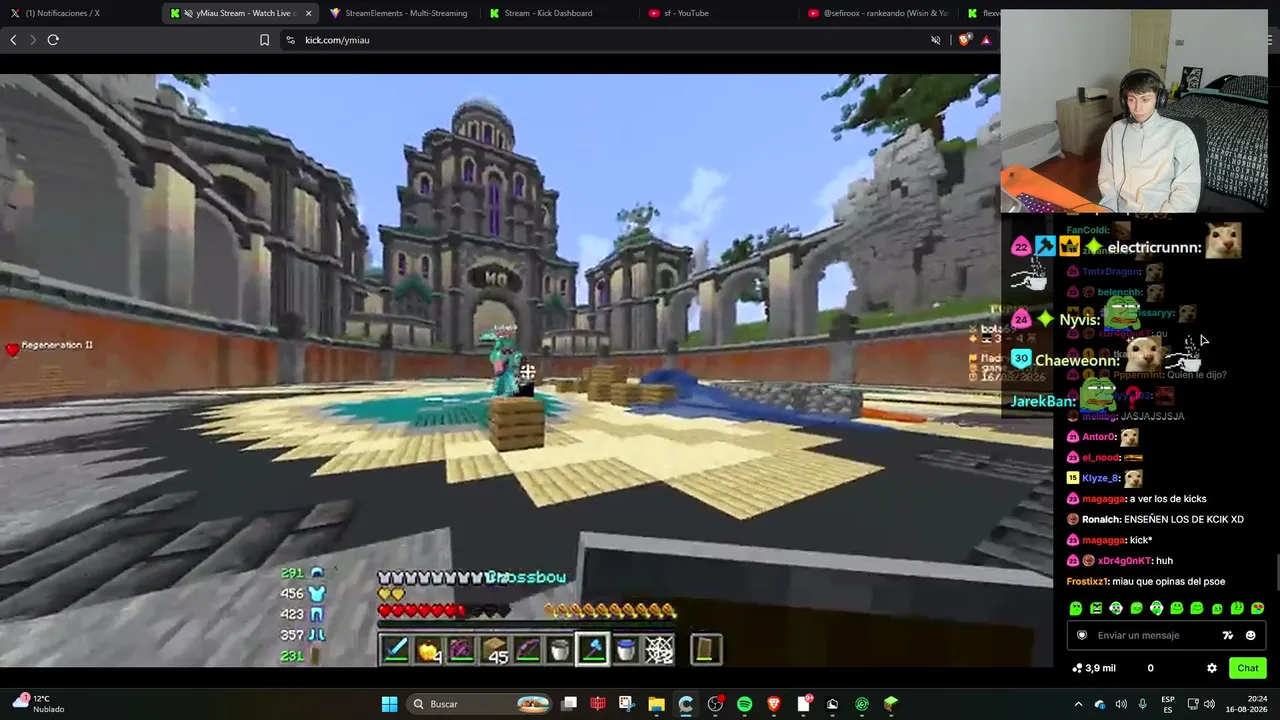
Task: Insert the angry square green emote
Action: click(1096, 608)
